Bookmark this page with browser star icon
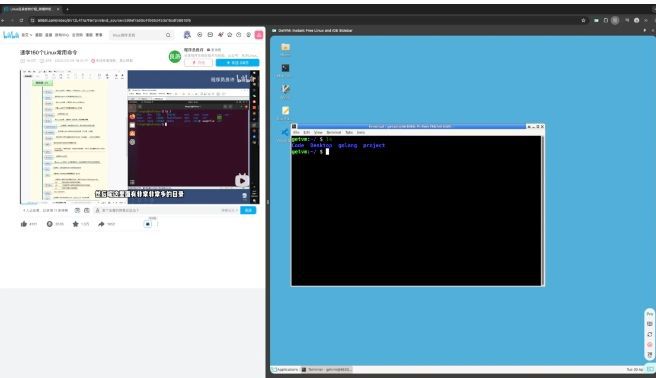Screen dimensions: 656x378 (583, 20)
